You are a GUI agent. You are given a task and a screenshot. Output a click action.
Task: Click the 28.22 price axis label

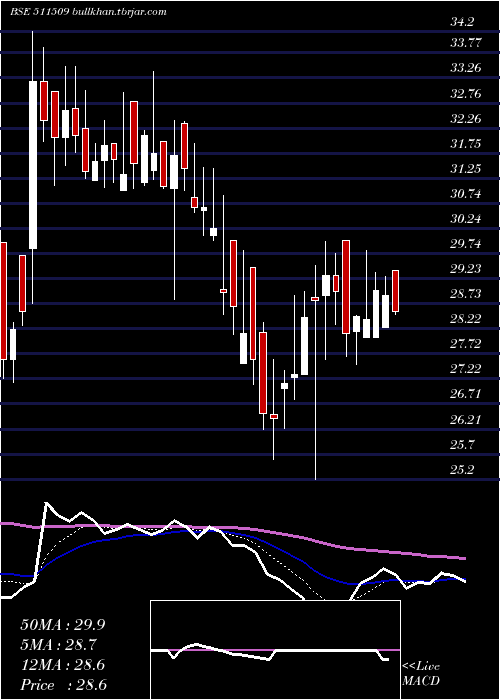[x=466, y=319]
